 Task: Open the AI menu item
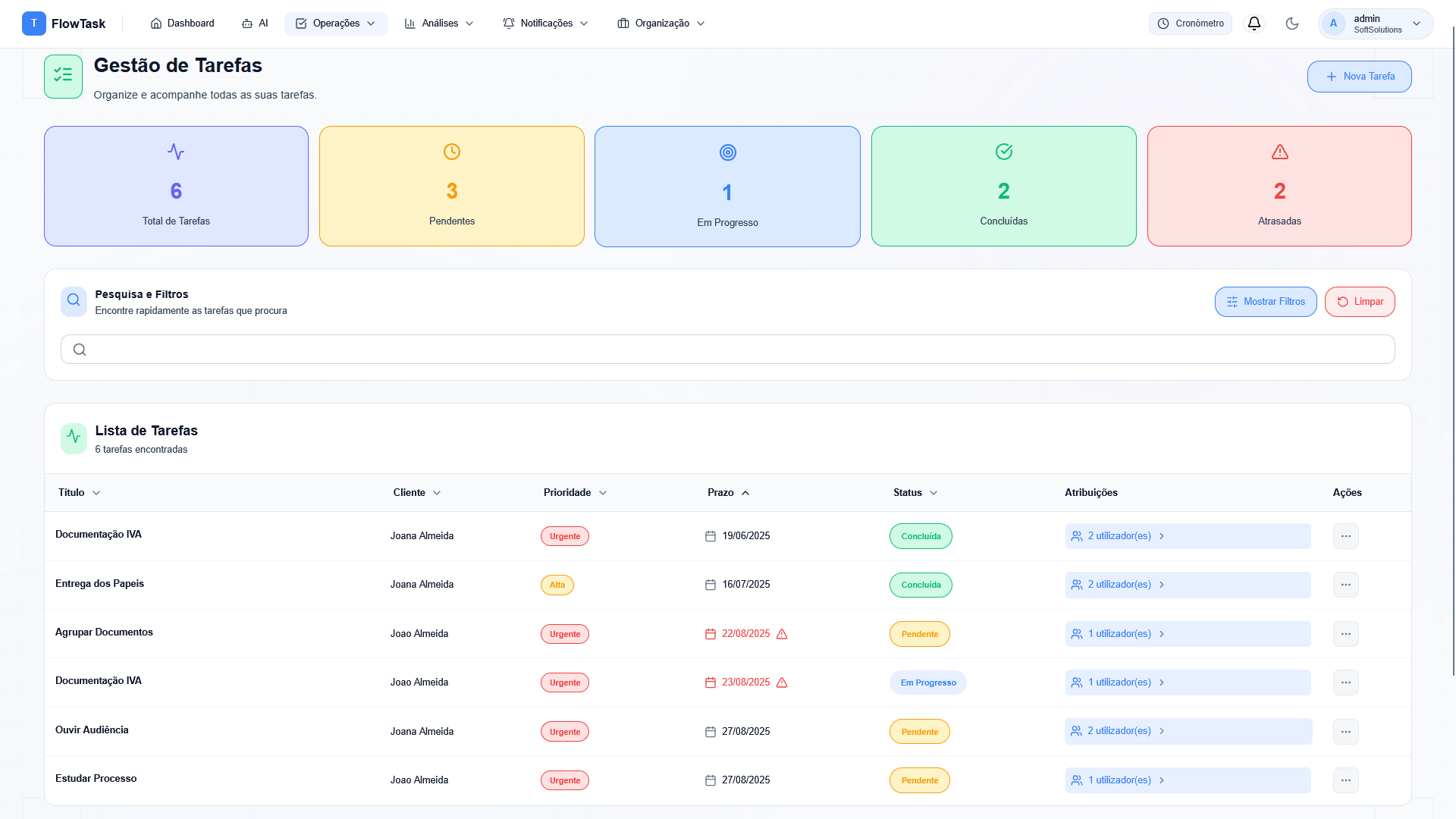click(255, 24)
